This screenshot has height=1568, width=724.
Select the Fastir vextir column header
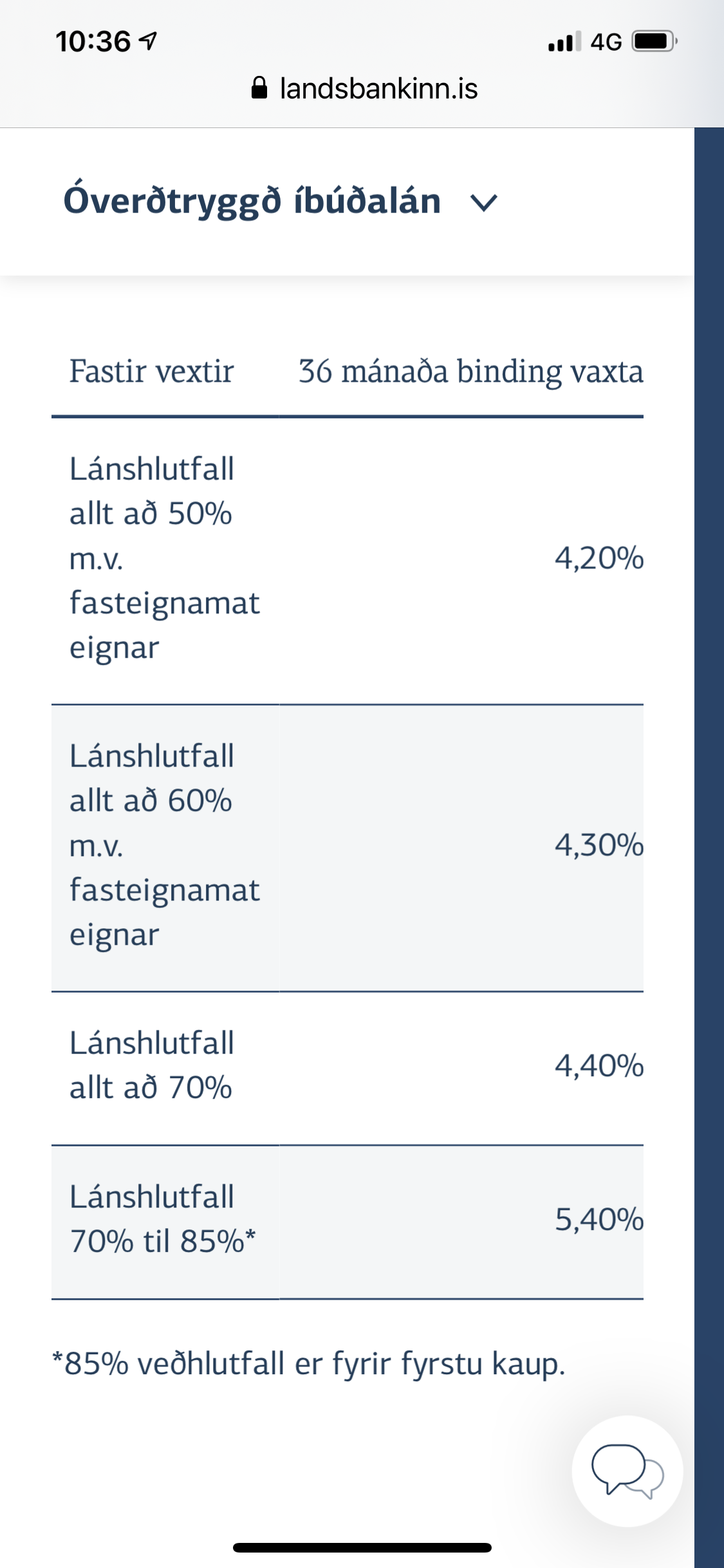click(151, 371)
